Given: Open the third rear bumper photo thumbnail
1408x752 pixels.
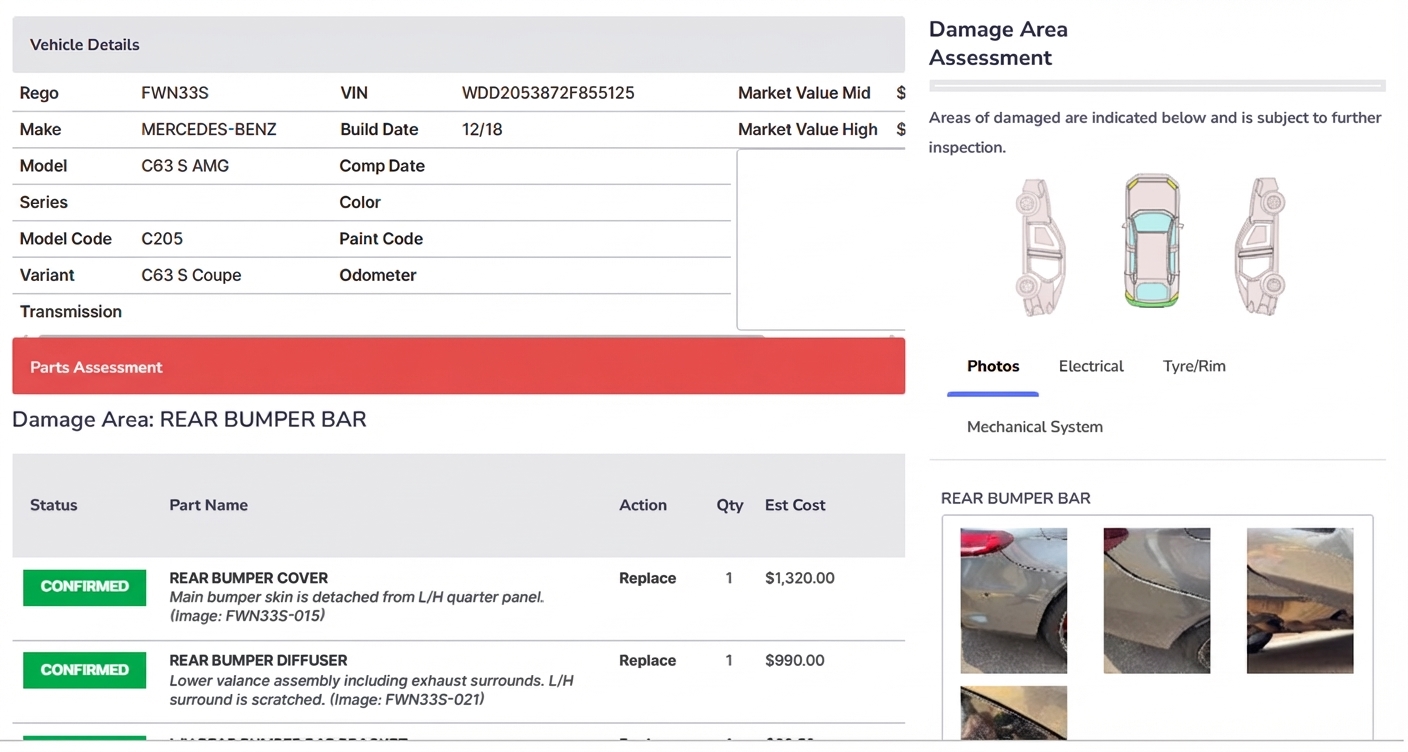Looking at the screenshot, I should point(1299,600).
